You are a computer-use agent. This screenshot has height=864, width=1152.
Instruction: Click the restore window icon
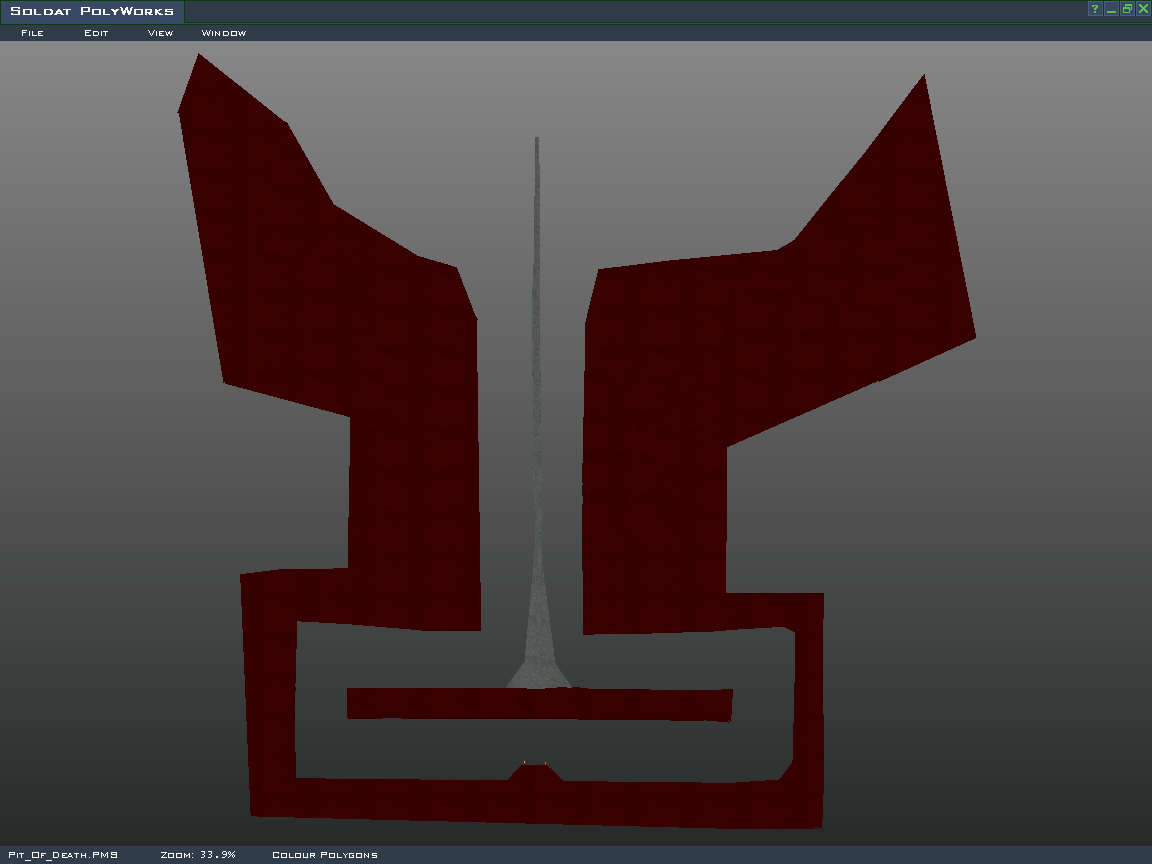click(x=1127, y=9)
